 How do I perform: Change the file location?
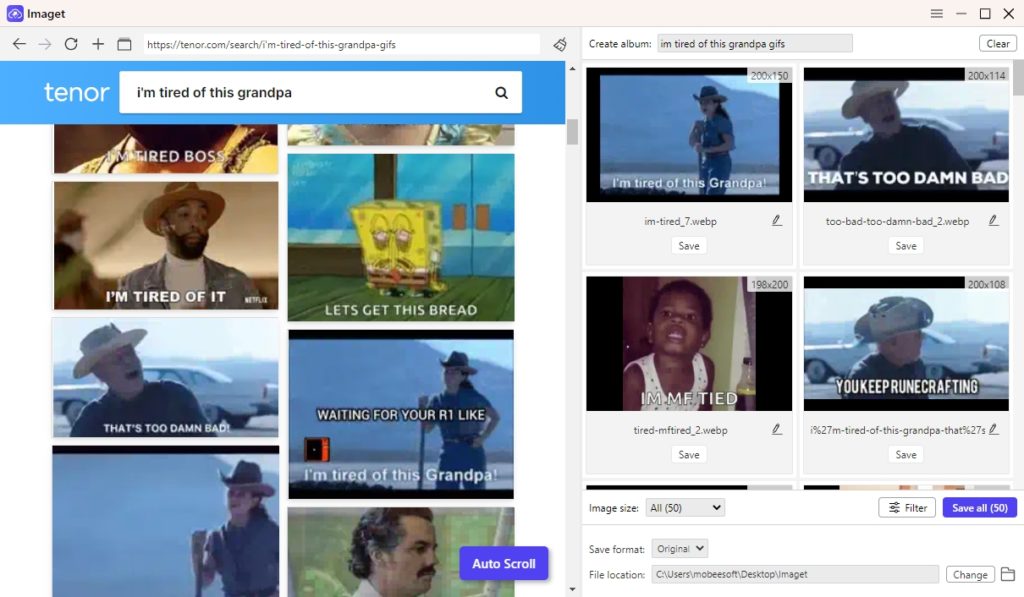click(x=970, y=575)
